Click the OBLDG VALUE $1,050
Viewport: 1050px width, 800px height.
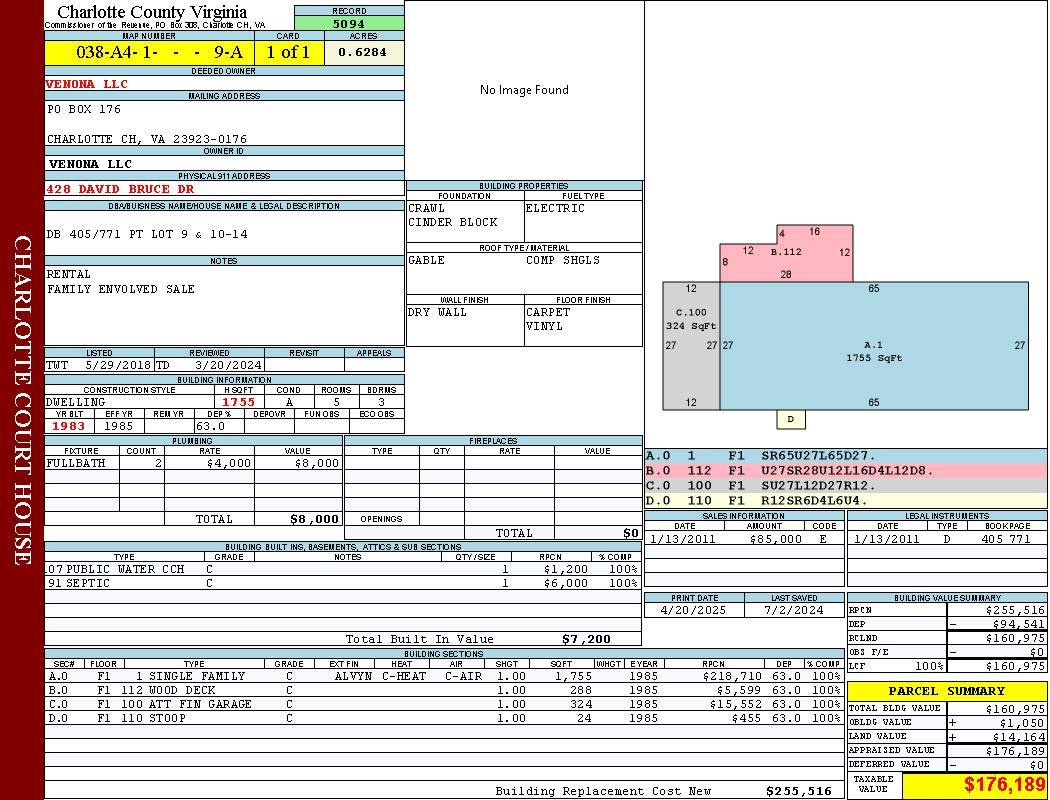tap(1022, 722)
